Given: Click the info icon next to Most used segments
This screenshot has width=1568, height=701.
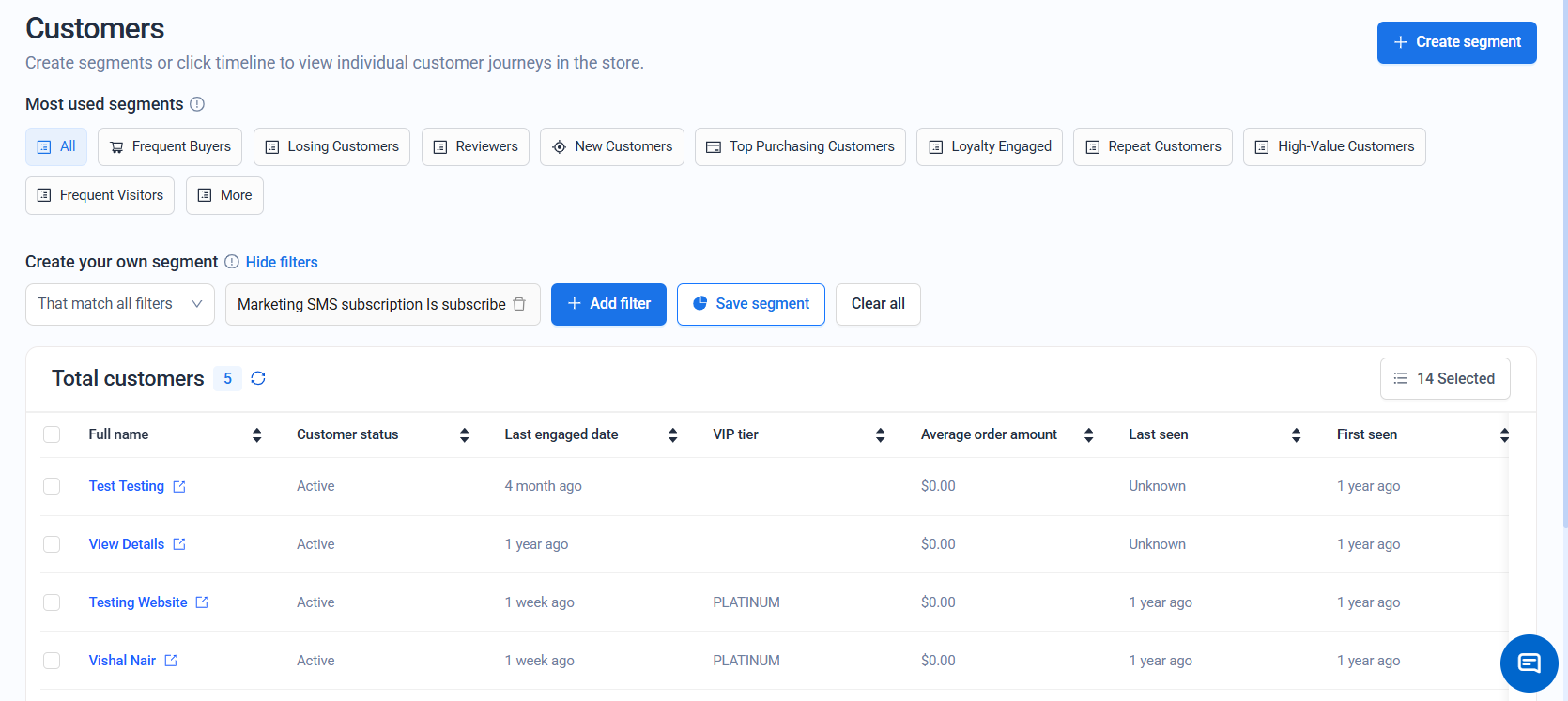Looking at the screenshot, I should point(197,104).
